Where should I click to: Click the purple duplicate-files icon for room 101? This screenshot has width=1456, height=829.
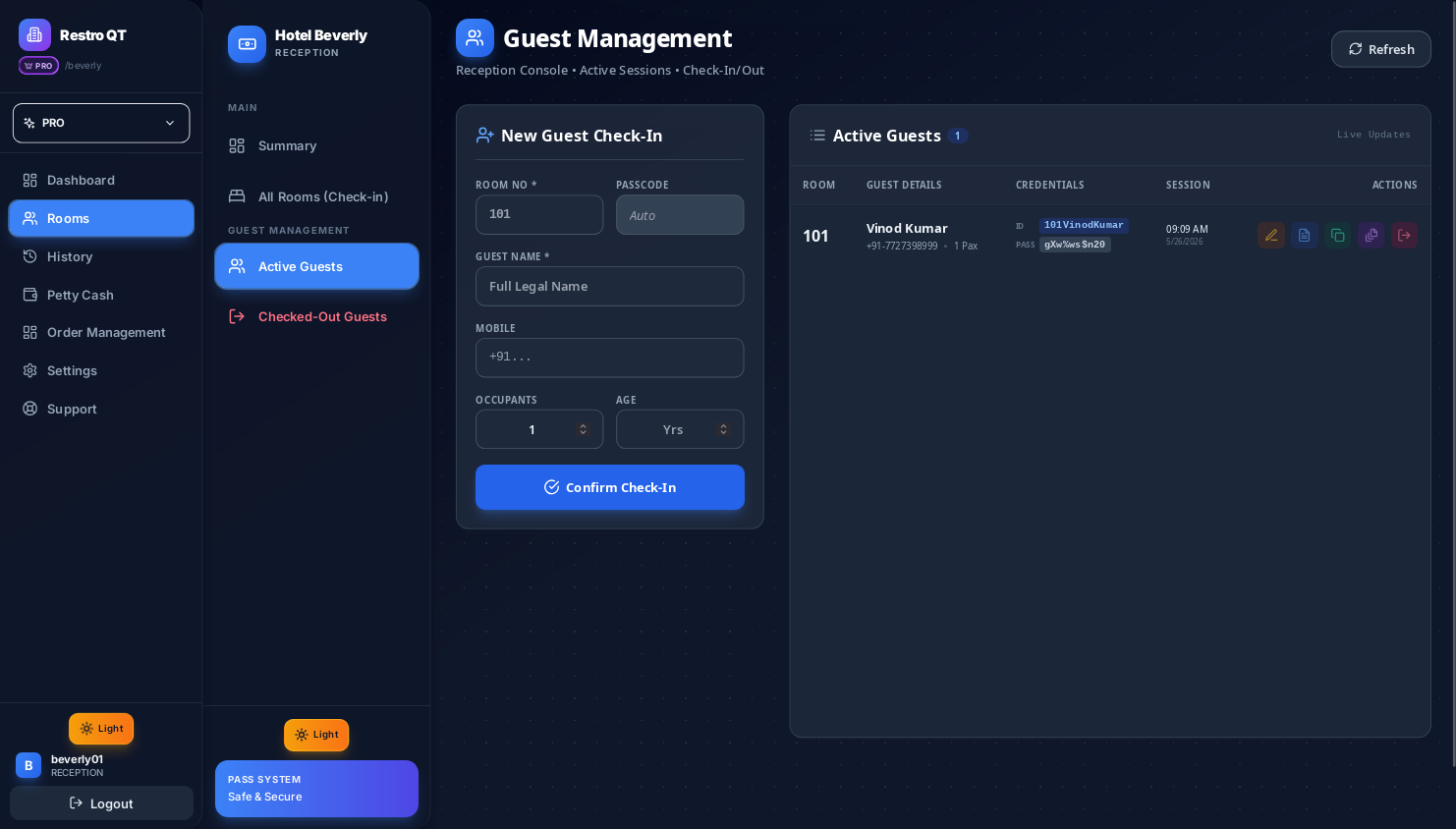pos(1372,236)
